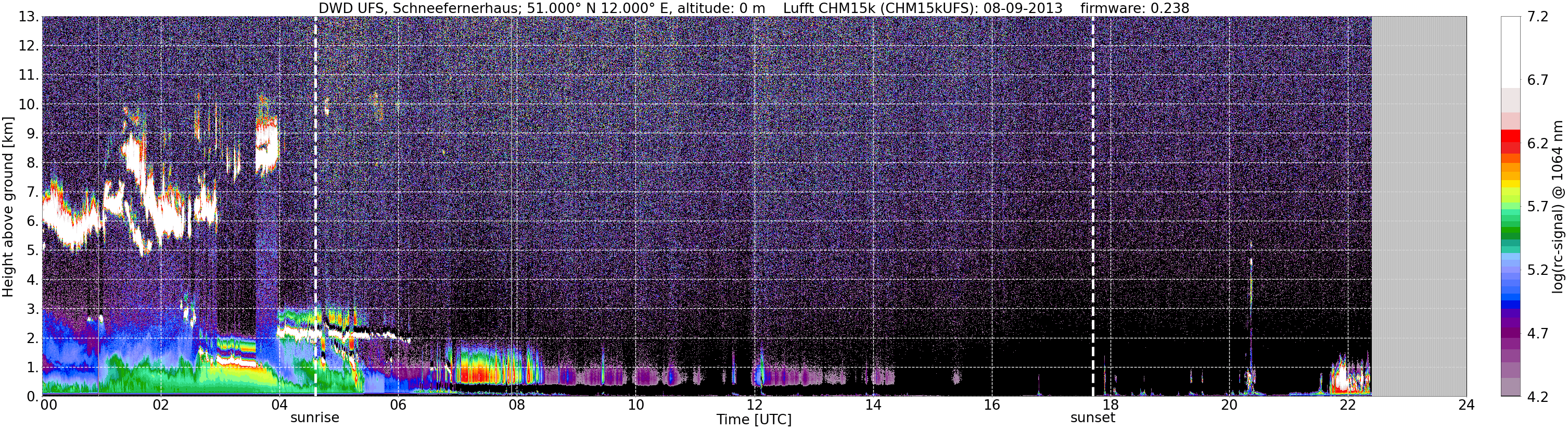
Task: Click the 'sunset' label below the time axis
Action: pyautogui.click(x=1093, y=418)
